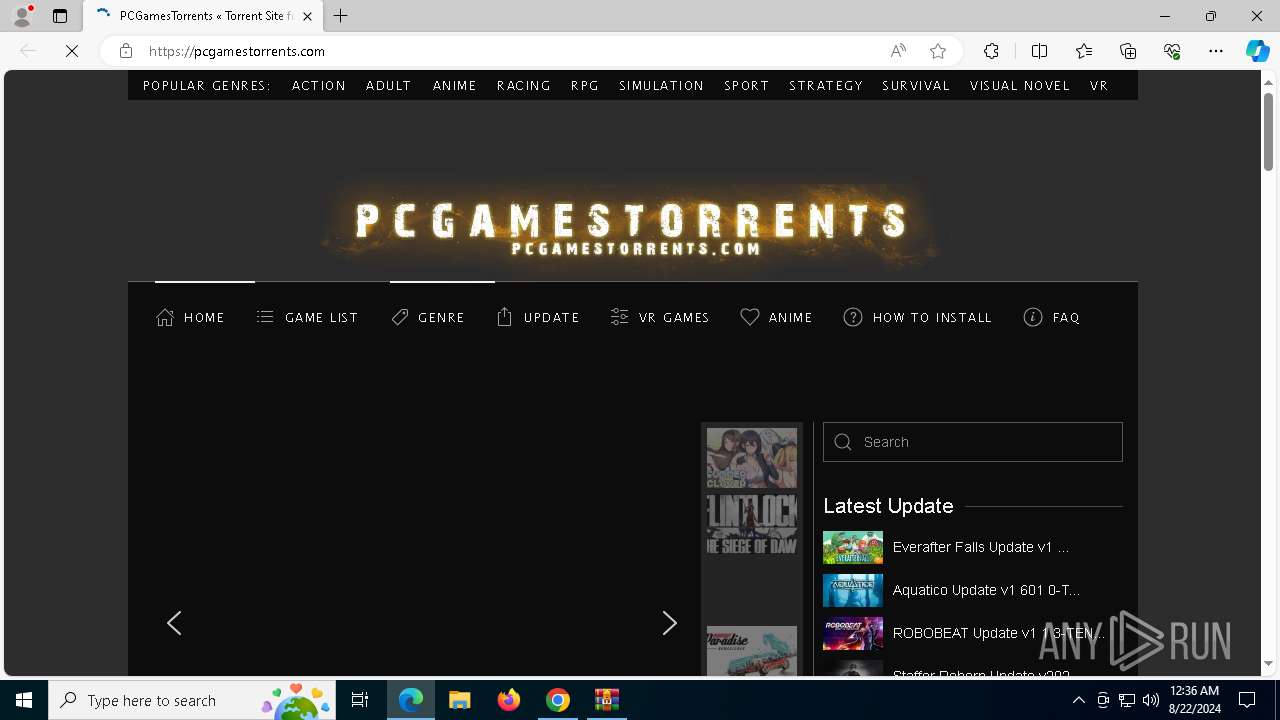1280x720 pixels.
Task: Launch Google Chrome from taskbar
Action: (x=558, y=700)
